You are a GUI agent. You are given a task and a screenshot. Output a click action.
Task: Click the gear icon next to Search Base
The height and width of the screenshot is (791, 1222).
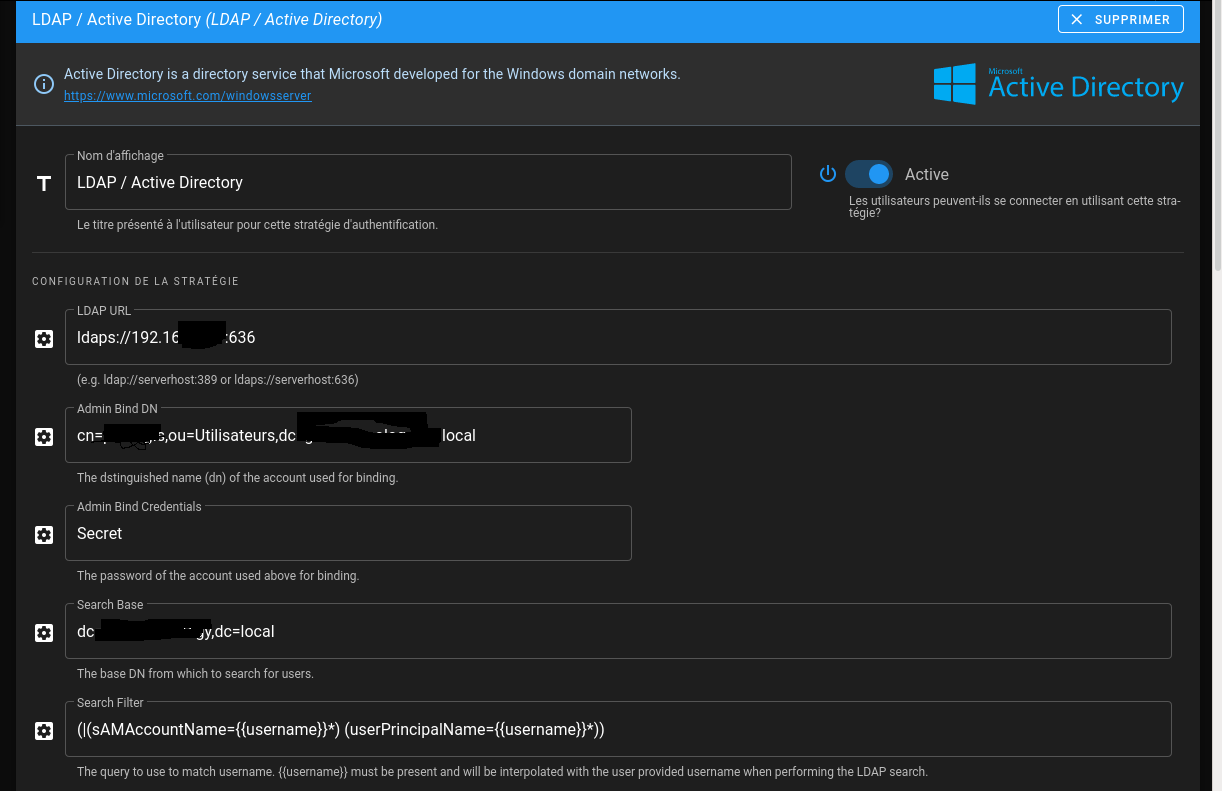[x=44, y=633]
